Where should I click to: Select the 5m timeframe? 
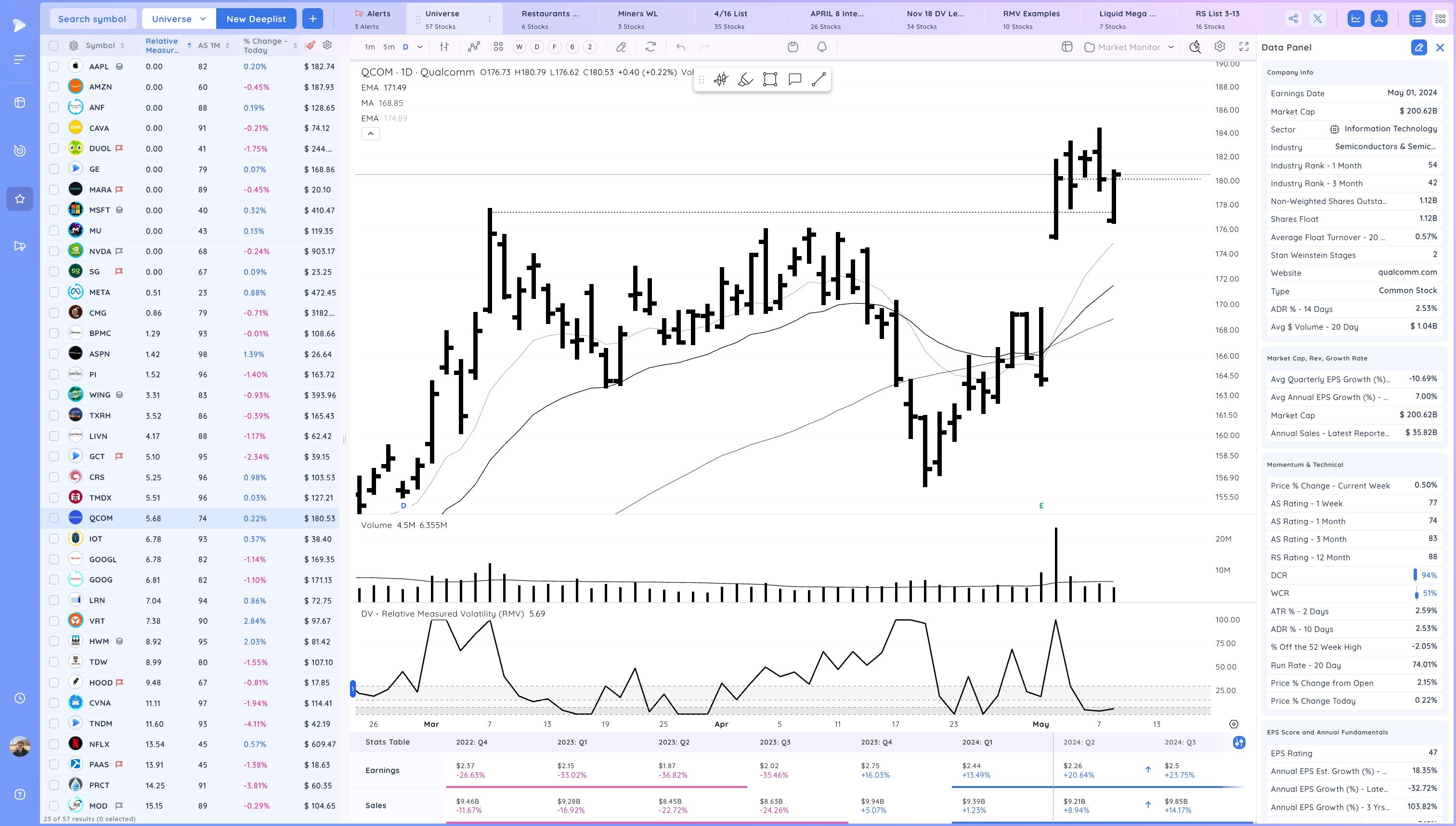389,47
